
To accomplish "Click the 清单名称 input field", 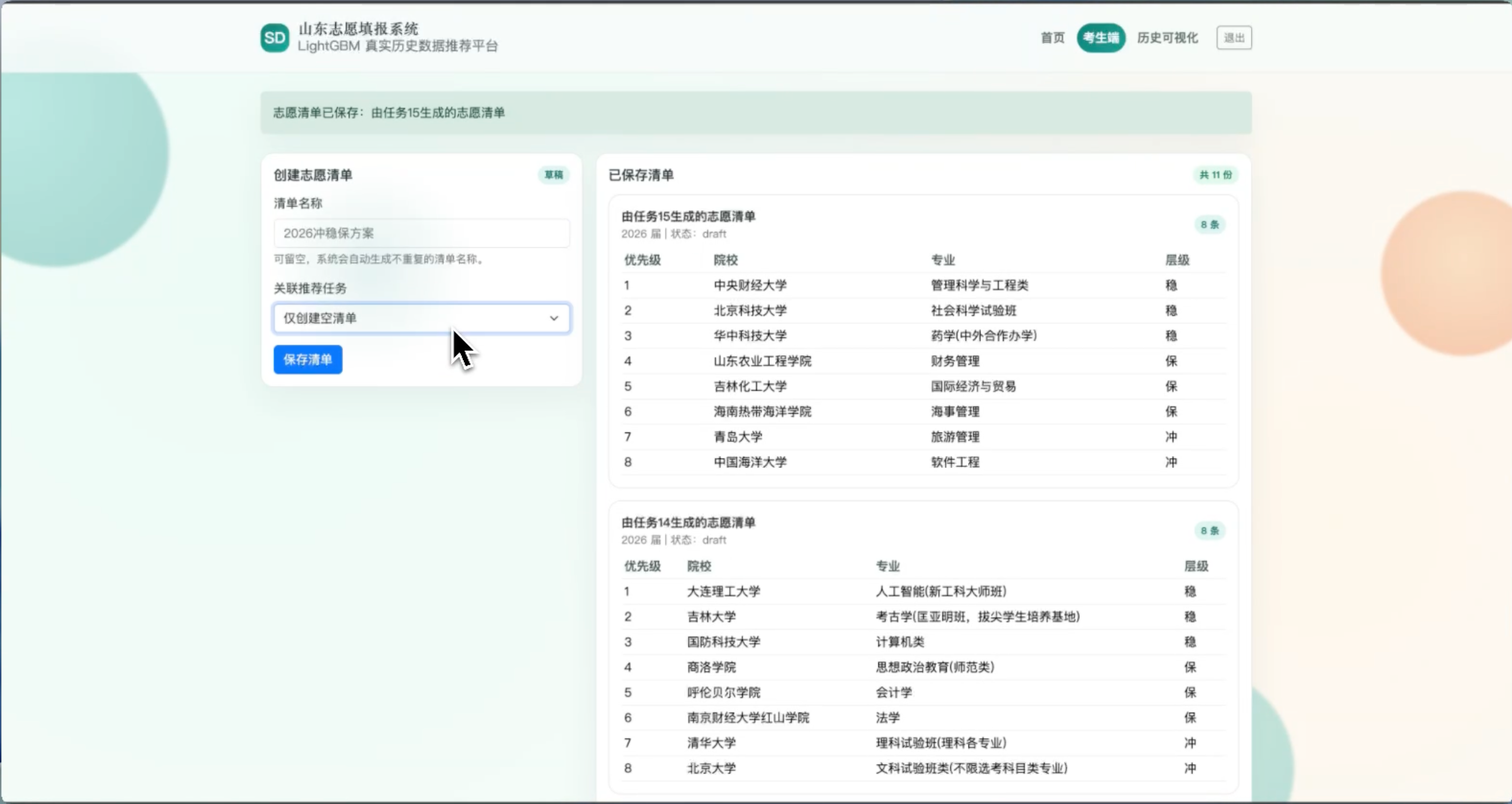I will [421, 233].
